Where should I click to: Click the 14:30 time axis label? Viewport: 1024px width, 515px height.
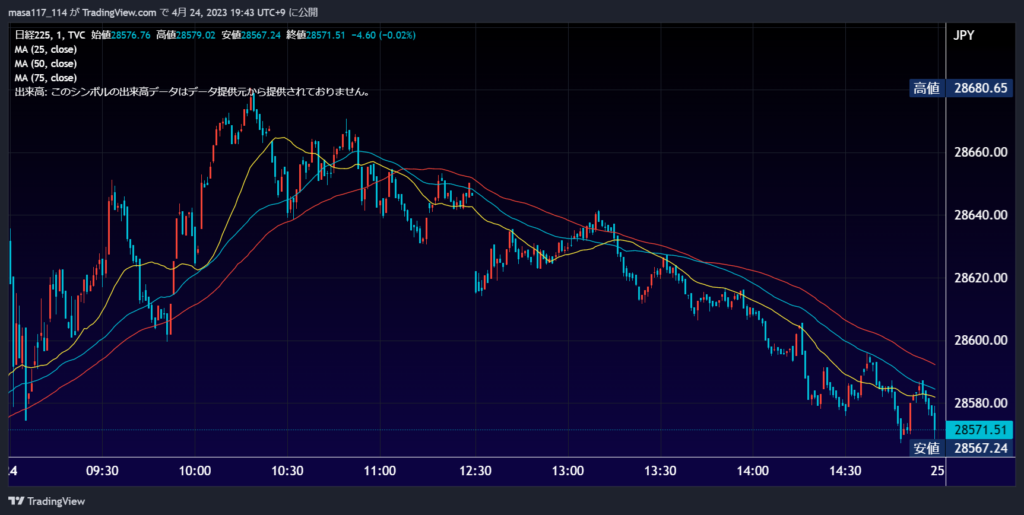(846, 471)
